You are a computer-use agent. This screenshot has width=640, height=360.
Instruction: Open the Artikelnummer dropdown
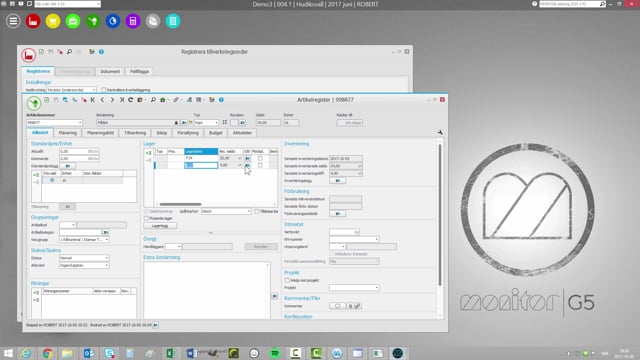[x=80, y=122]
